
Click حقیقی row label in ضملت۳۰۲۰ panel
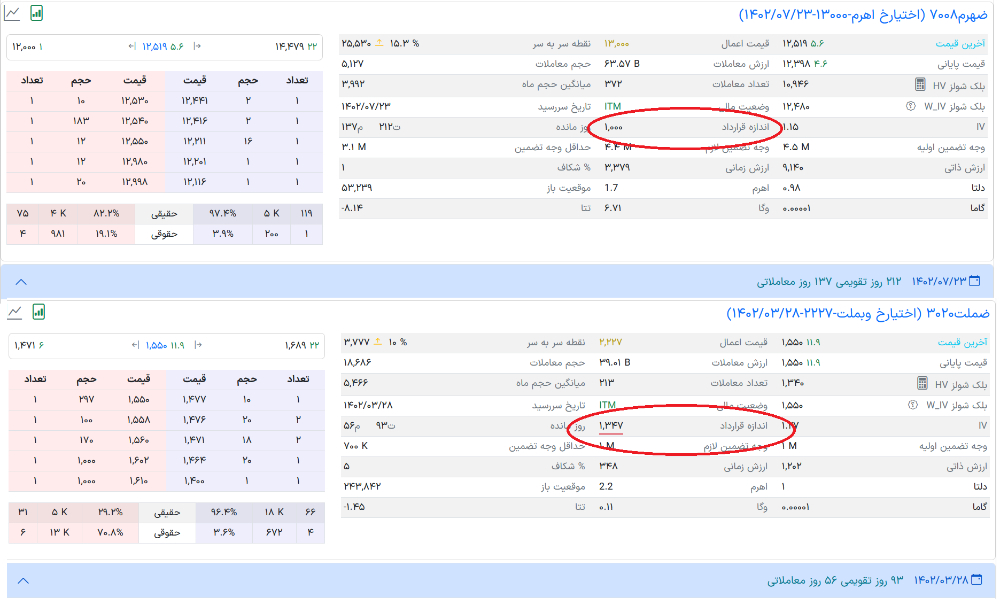[x=167, y=512]
